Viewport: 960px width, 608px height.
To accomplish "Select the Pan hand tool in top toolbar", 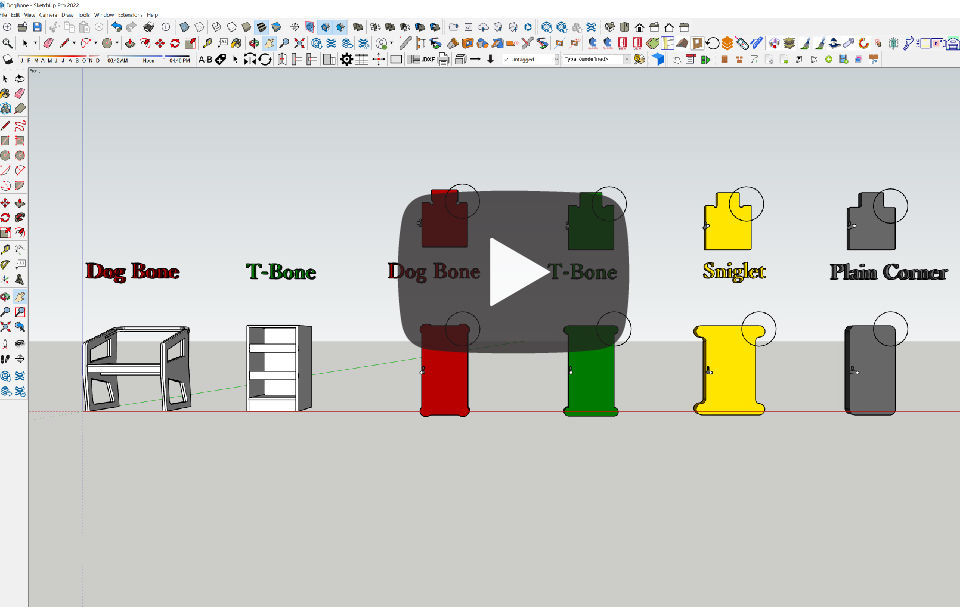I will point(269,43).
